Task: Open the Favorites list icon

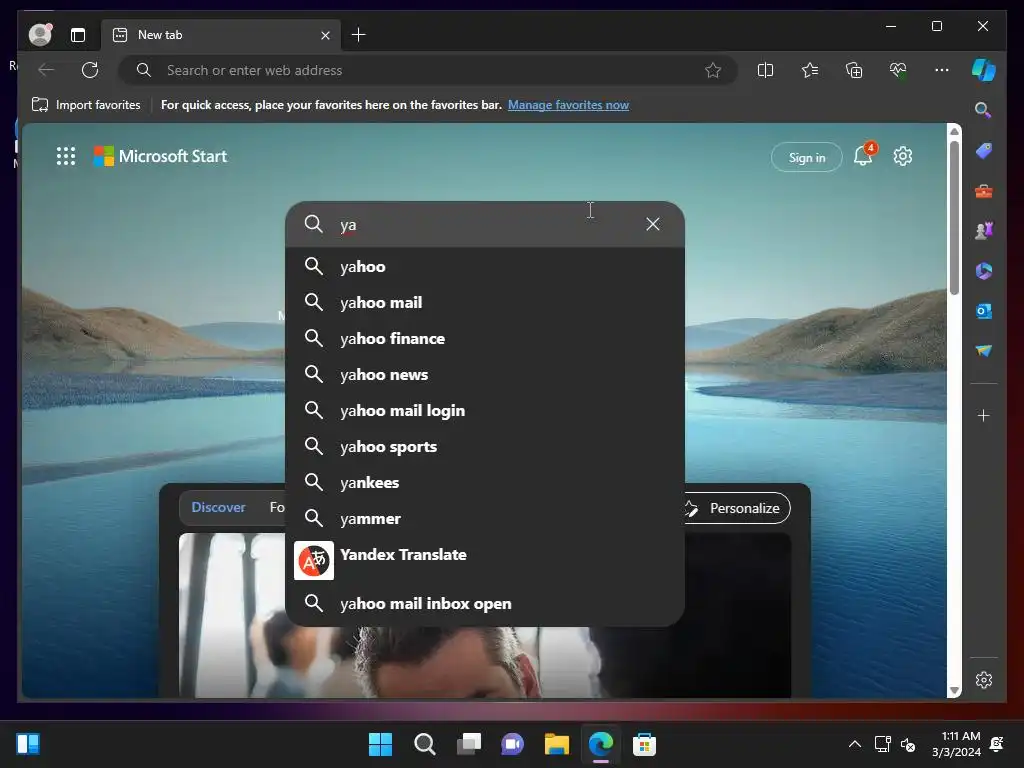Action: (810, 70)
